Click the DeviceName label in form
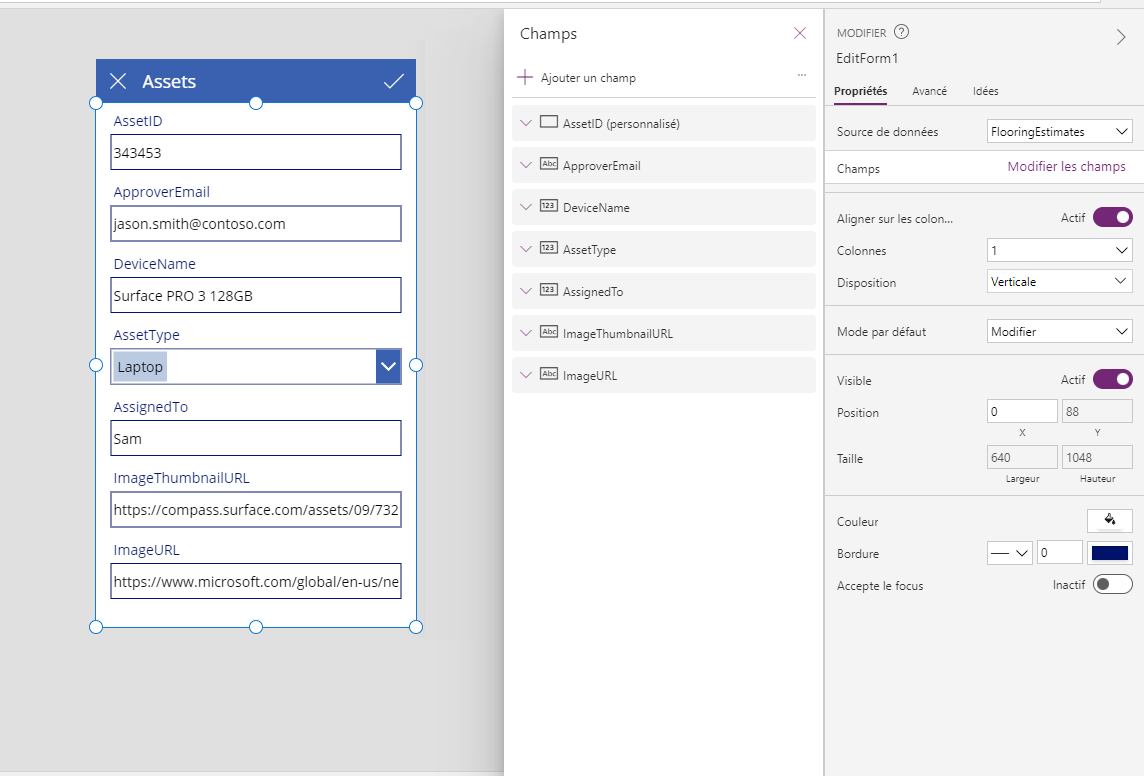1144x776 pixels. point(155,264)
